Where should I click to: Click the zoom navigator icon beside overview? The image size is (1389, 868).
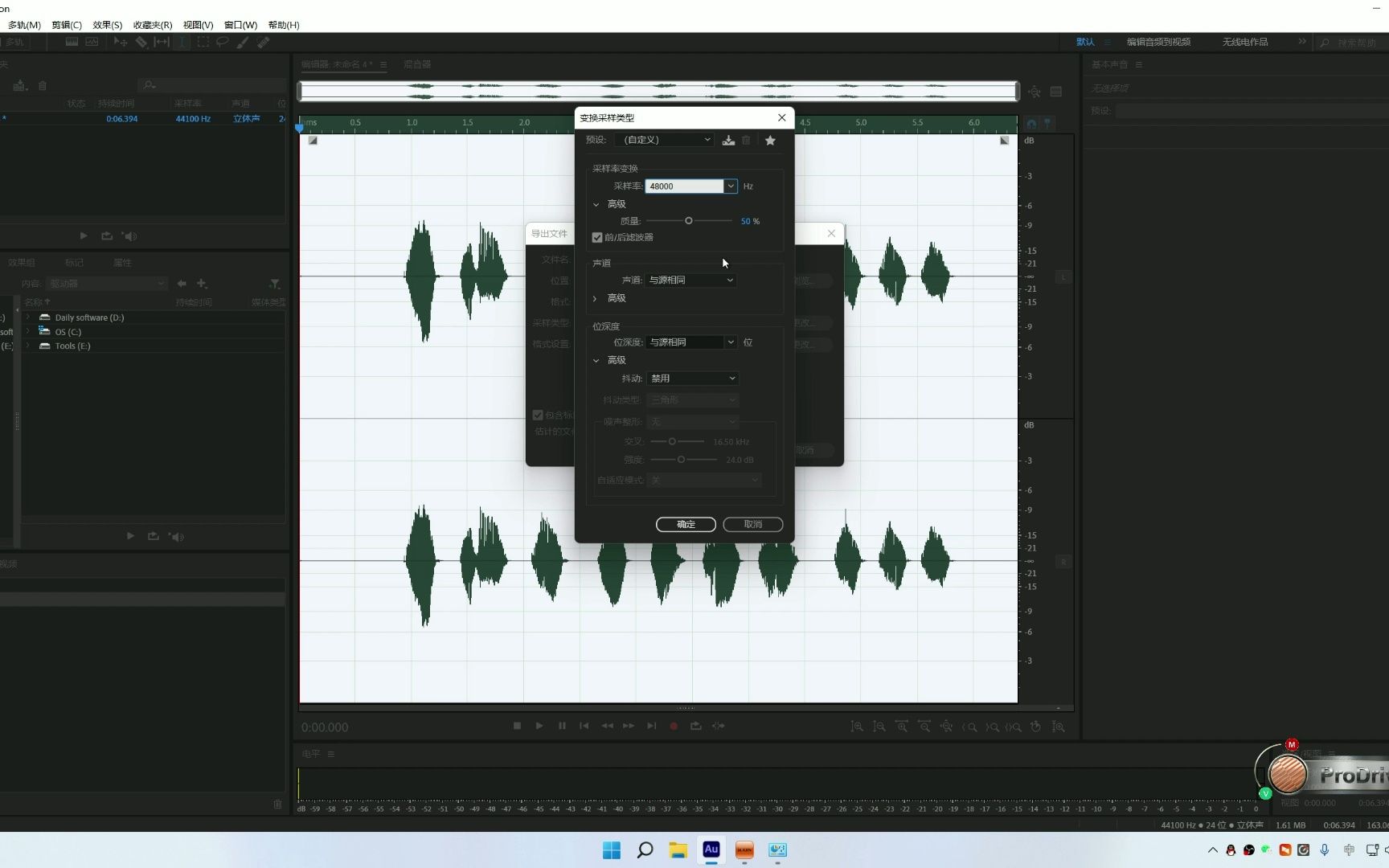point(1035,92)
